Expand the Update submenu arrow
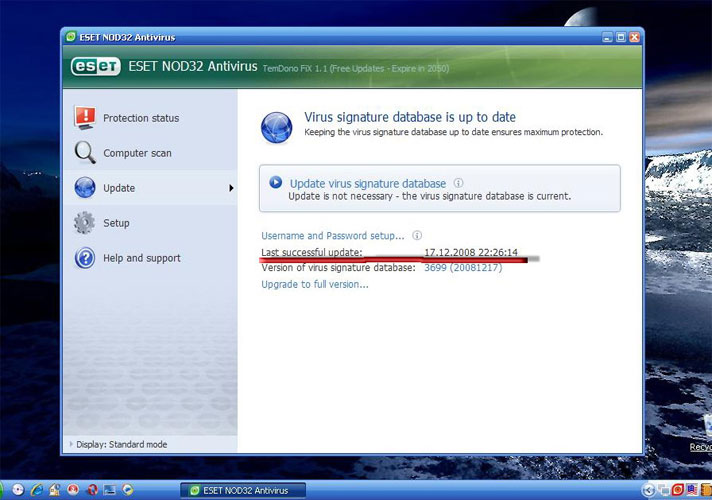This screenshot has width=712, height=500. click(231, 188)
